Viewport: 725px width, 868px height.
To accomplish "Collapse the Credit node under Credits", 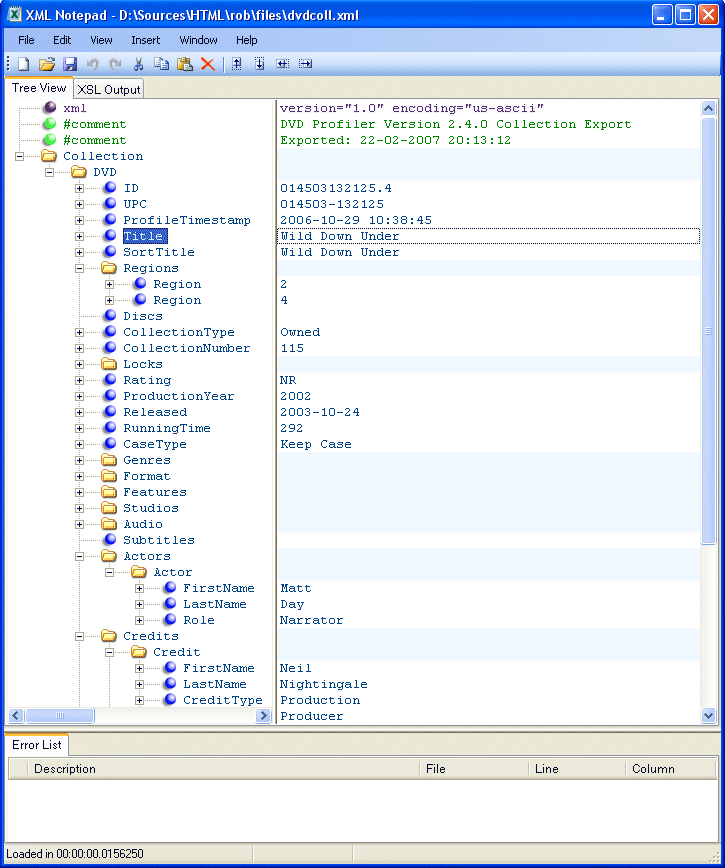I will click(109, 653).
